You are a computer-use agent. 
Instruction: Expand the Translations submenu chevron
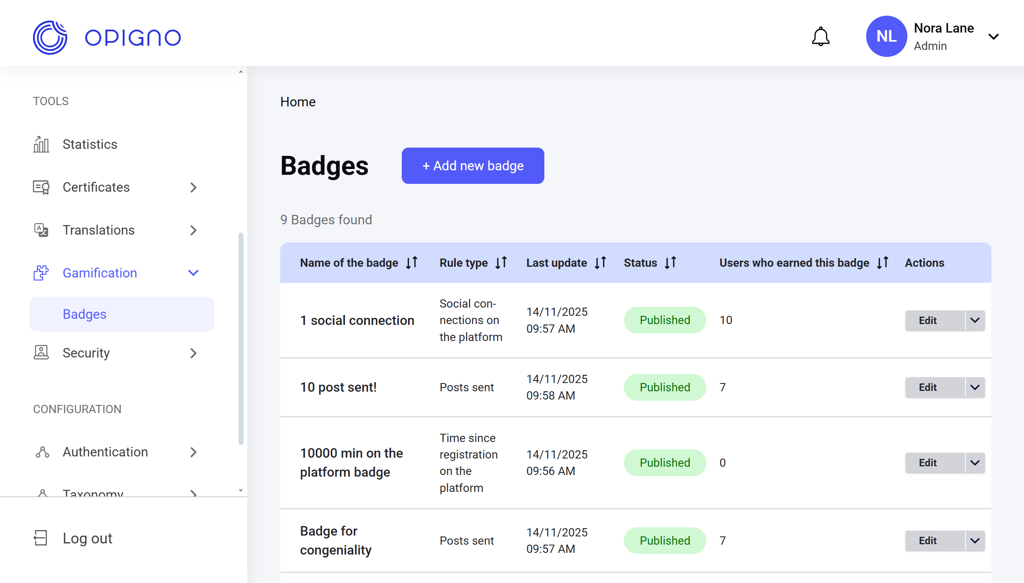193,230
